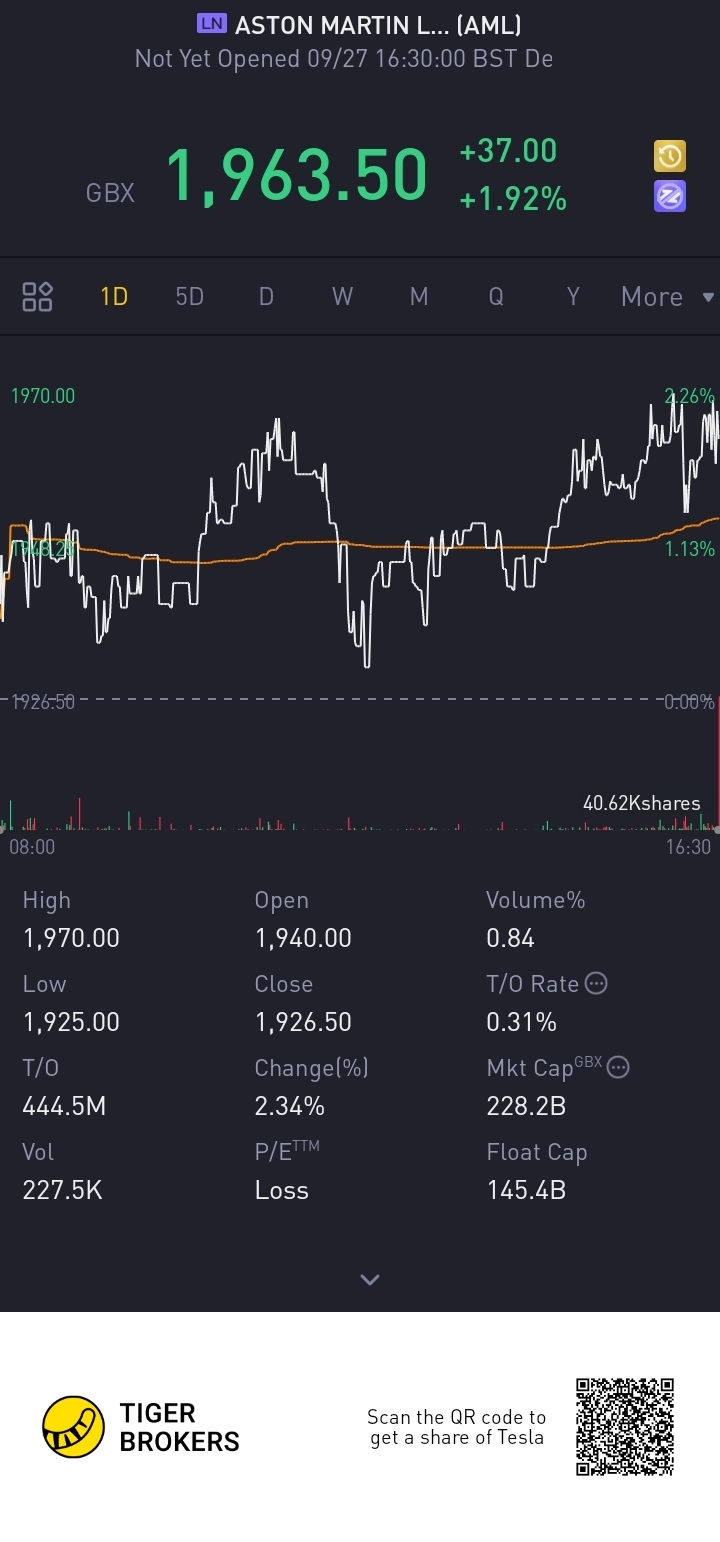
Task: Select the 1D chart tab
Action: pos(114,297)
